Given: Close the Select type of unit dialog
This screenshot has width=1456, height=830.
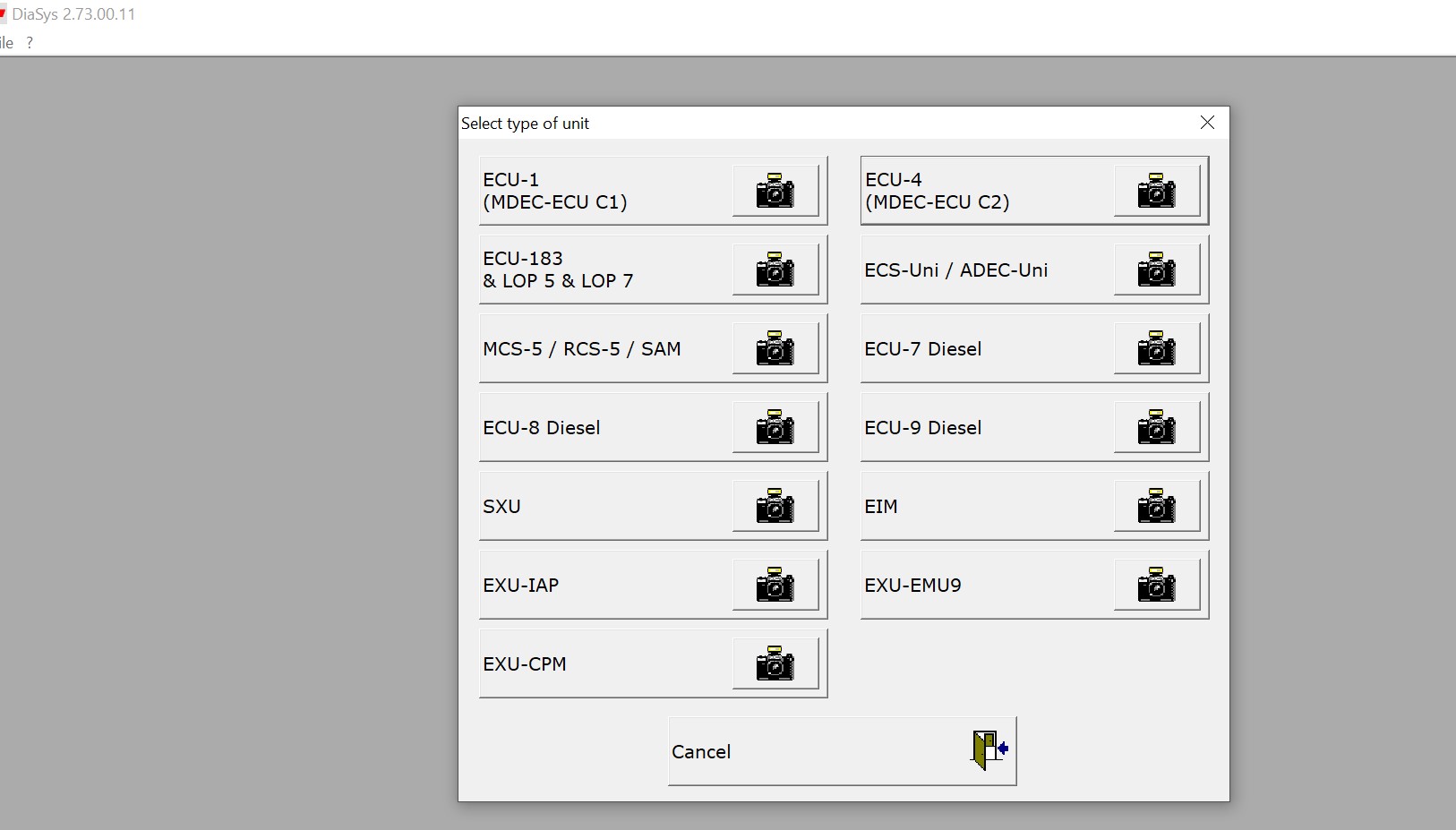Looking at the screenshot, I should point(1207,123).
